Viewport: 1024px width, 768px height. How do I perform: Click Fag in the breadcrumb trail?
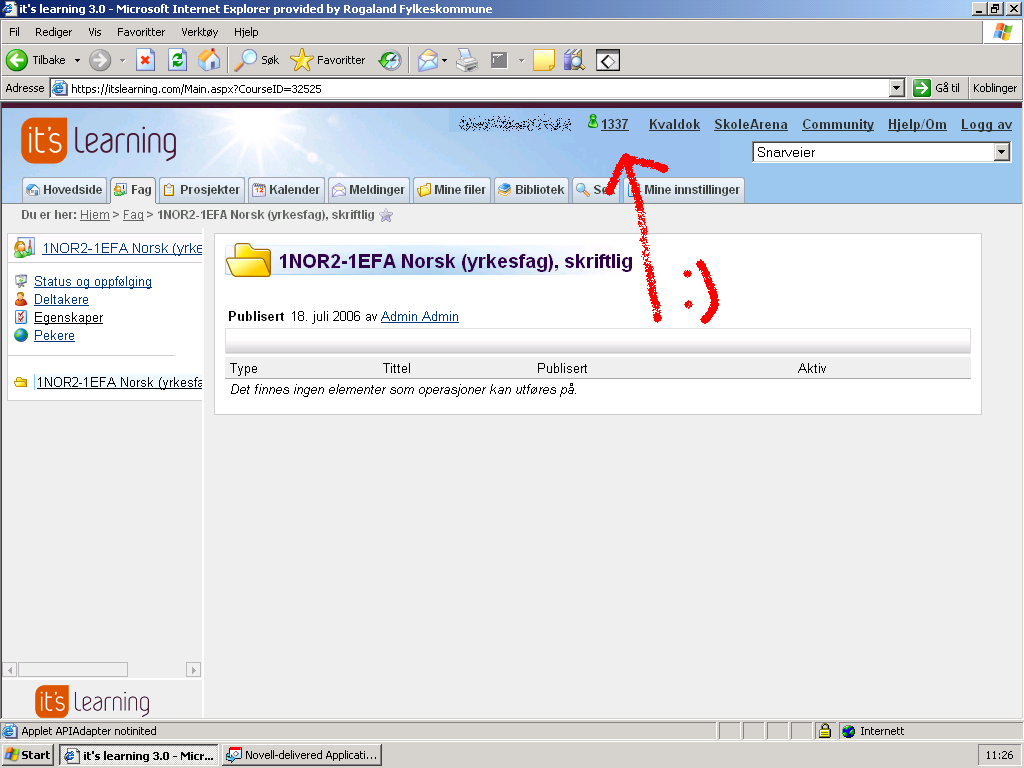point(133,215)
